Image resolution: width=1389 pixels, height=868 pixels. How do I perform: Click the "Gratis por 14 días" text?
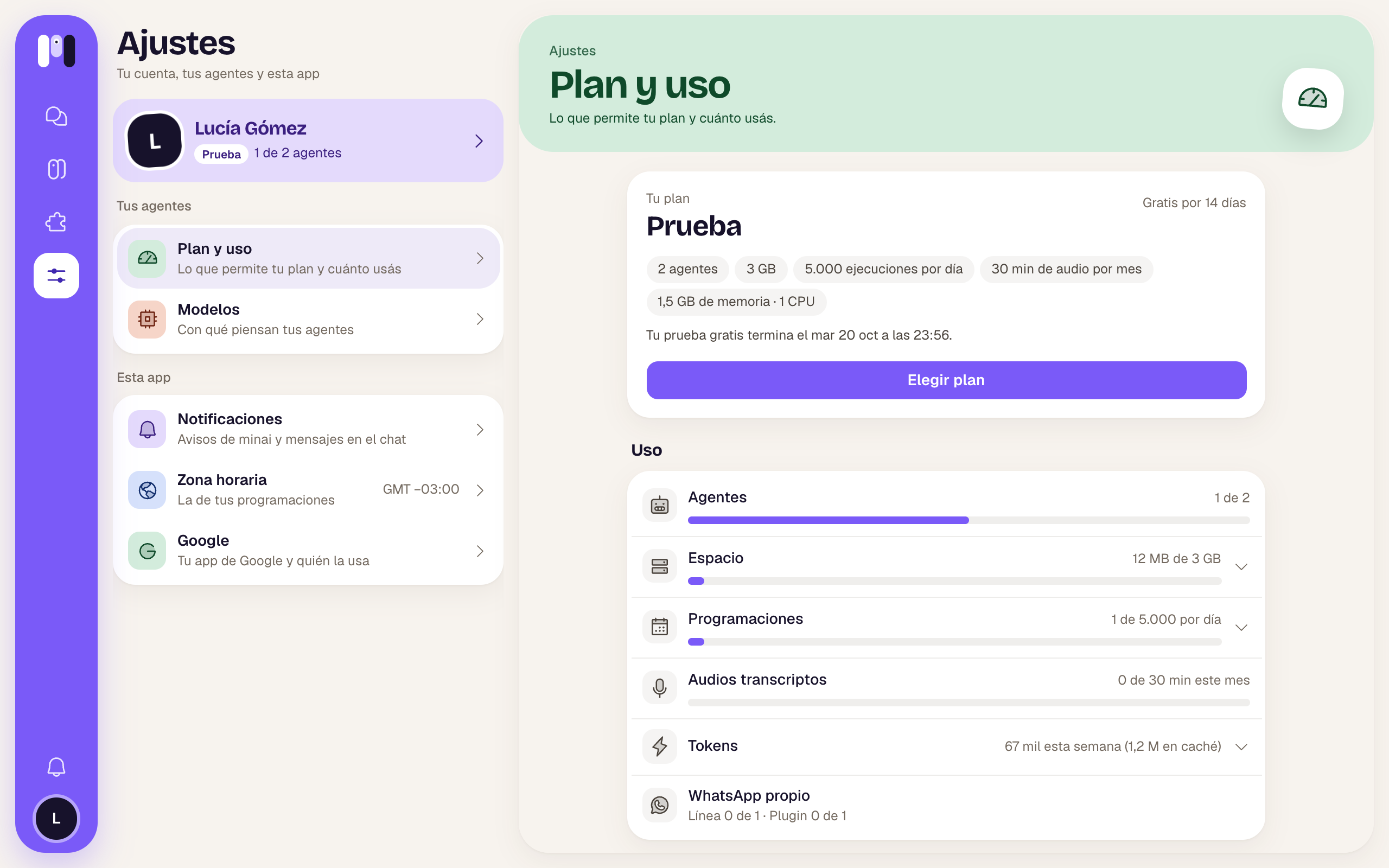[1194, 203]
